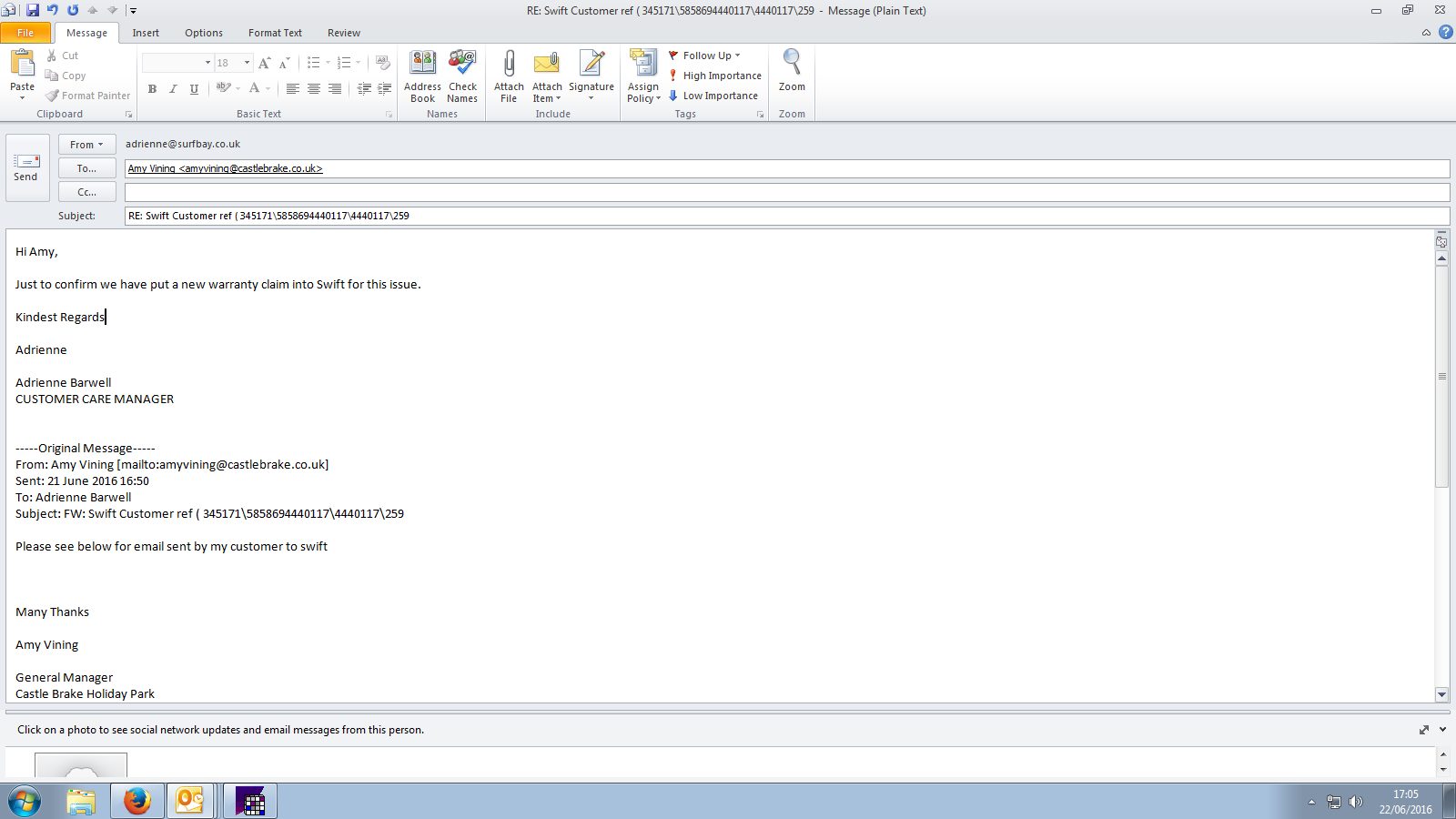Increase the paragraph indent

(385, 88)
